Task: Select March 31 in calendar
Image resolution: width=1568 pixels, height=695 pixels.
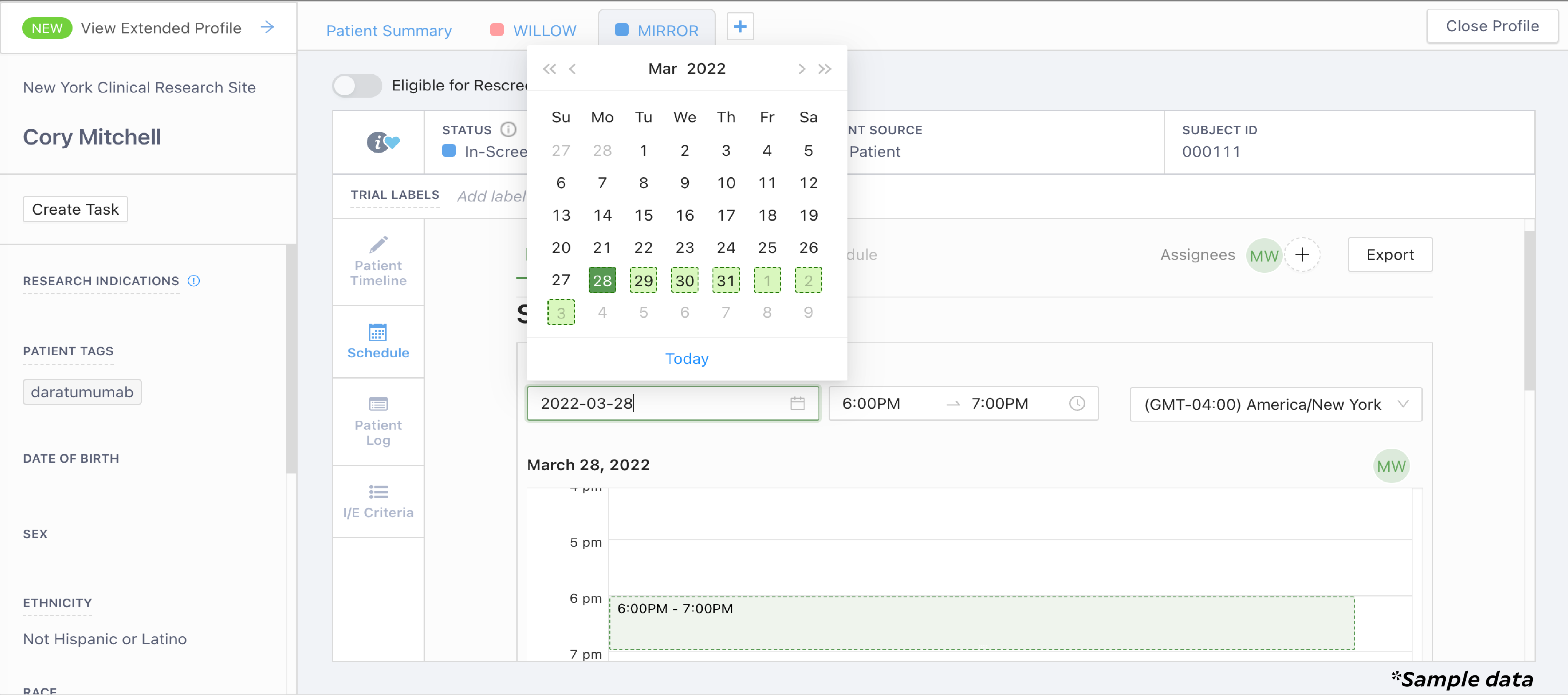Action: [726, 281]
